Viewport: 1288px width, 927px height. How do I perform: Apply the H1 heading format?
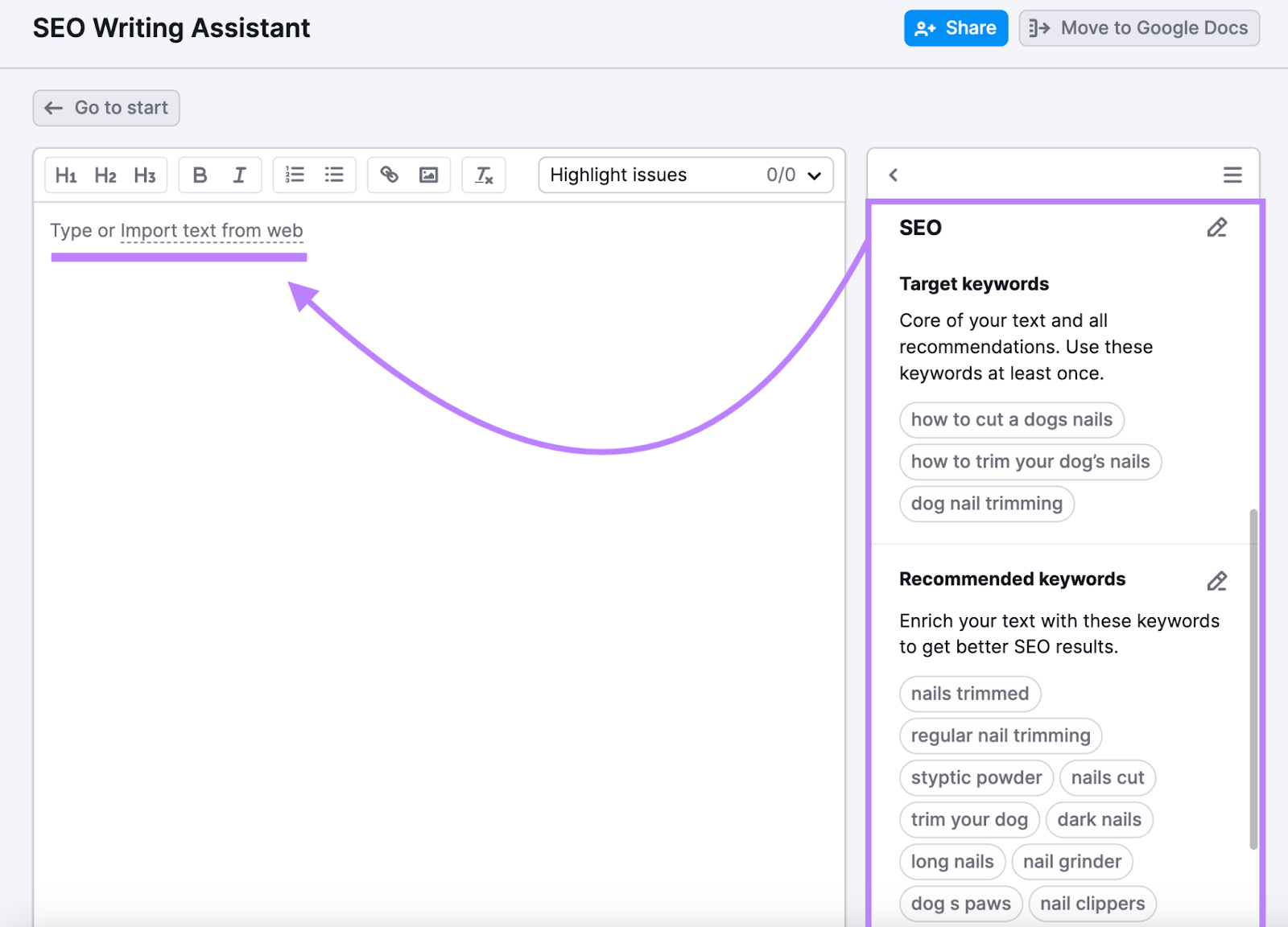tap(67, 175)
